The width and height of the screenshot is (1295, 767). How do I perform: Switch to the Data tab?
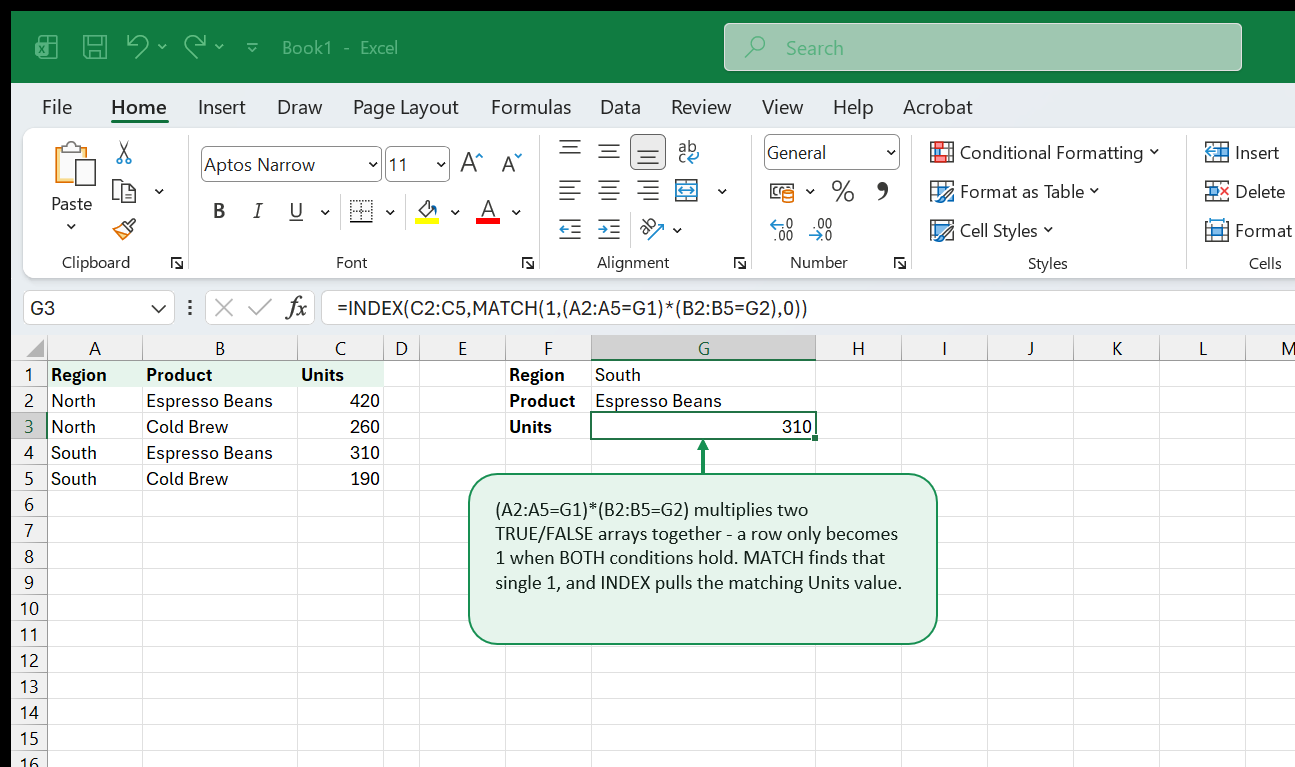620,107
